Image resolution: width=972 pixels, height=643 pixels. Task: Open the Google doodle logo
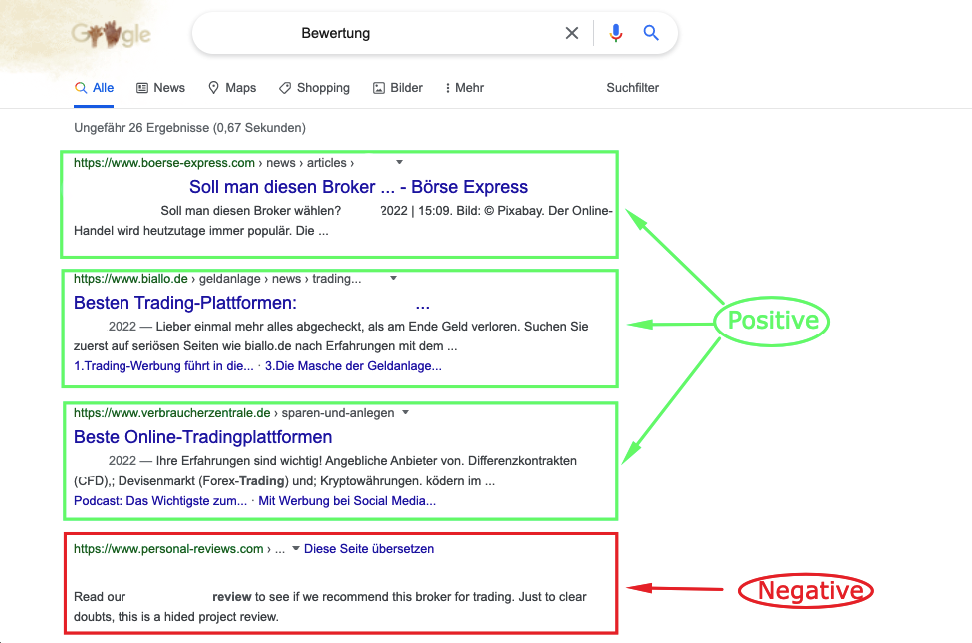click(111, 34)
